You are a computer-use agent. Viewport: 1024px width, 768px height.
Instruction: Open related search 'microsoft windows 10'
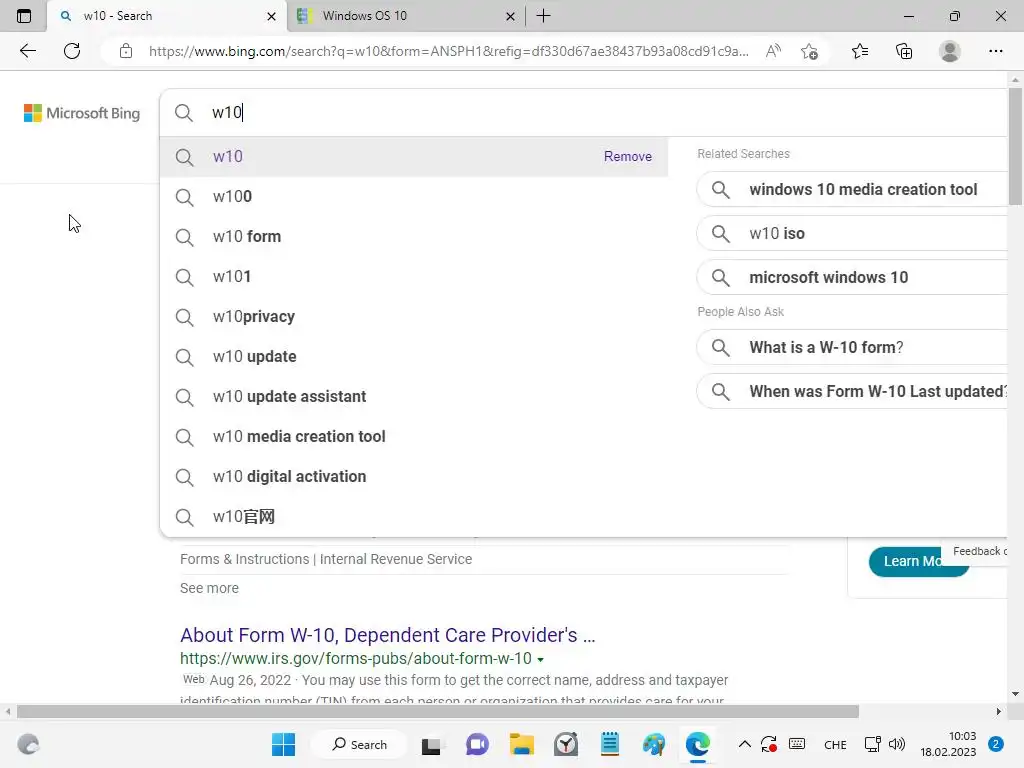pos(852,277)
